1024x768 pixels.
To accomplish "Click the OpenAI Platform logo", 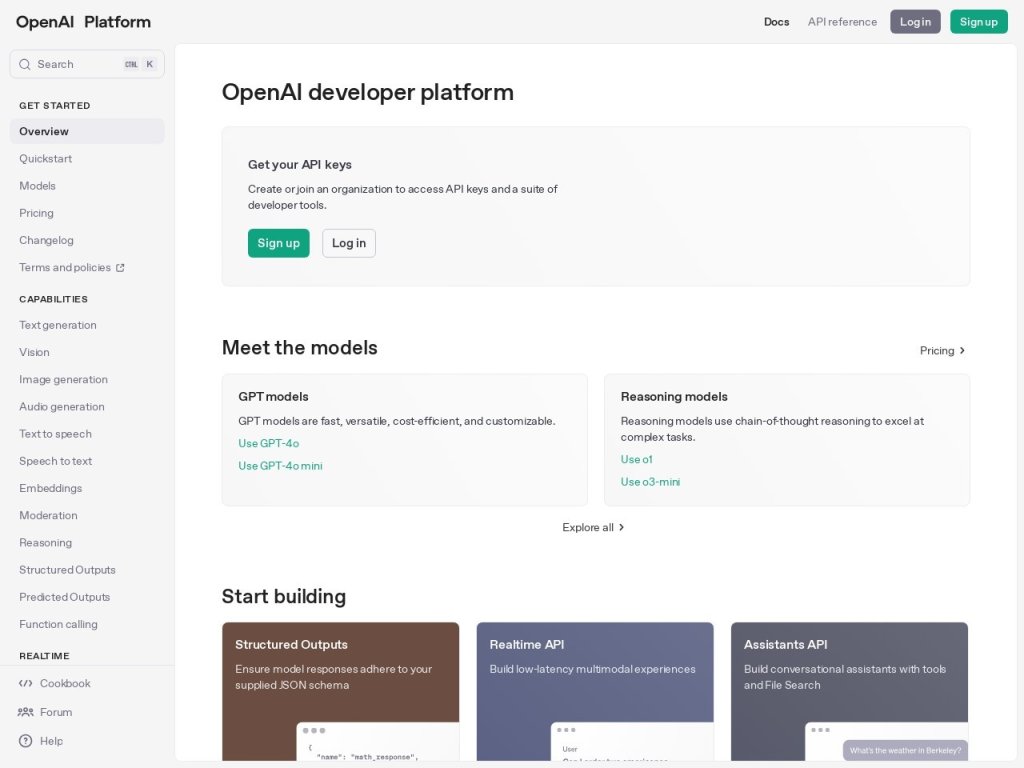I will pyautogui.click(x=83, y=22).
